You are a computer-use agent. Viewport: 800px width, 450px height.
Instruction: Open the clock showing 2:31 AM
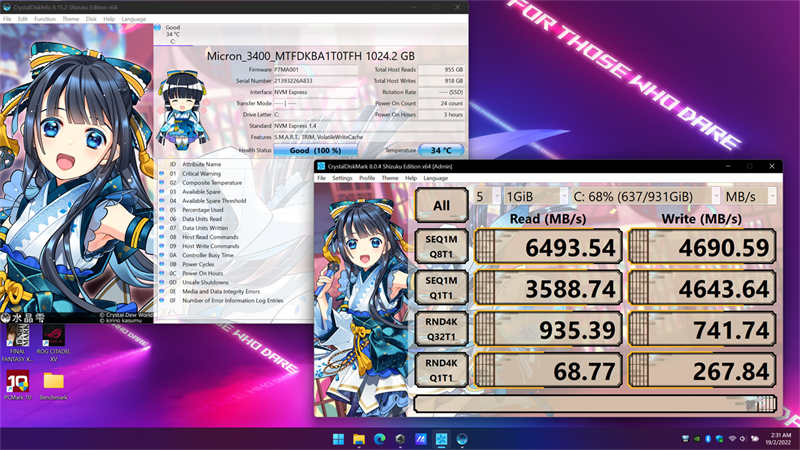click(x=781, y=439)
